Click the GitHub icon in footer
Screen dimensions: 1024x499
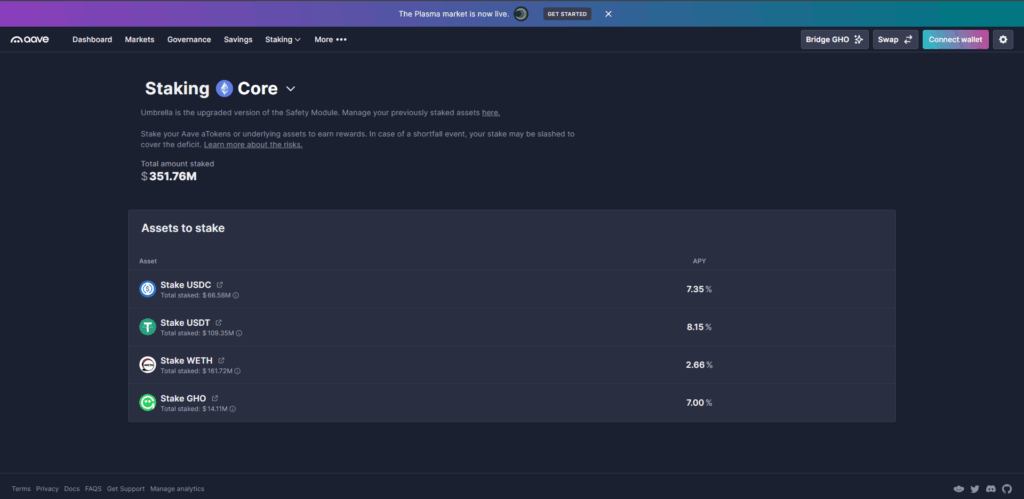tap(1006, 489)
